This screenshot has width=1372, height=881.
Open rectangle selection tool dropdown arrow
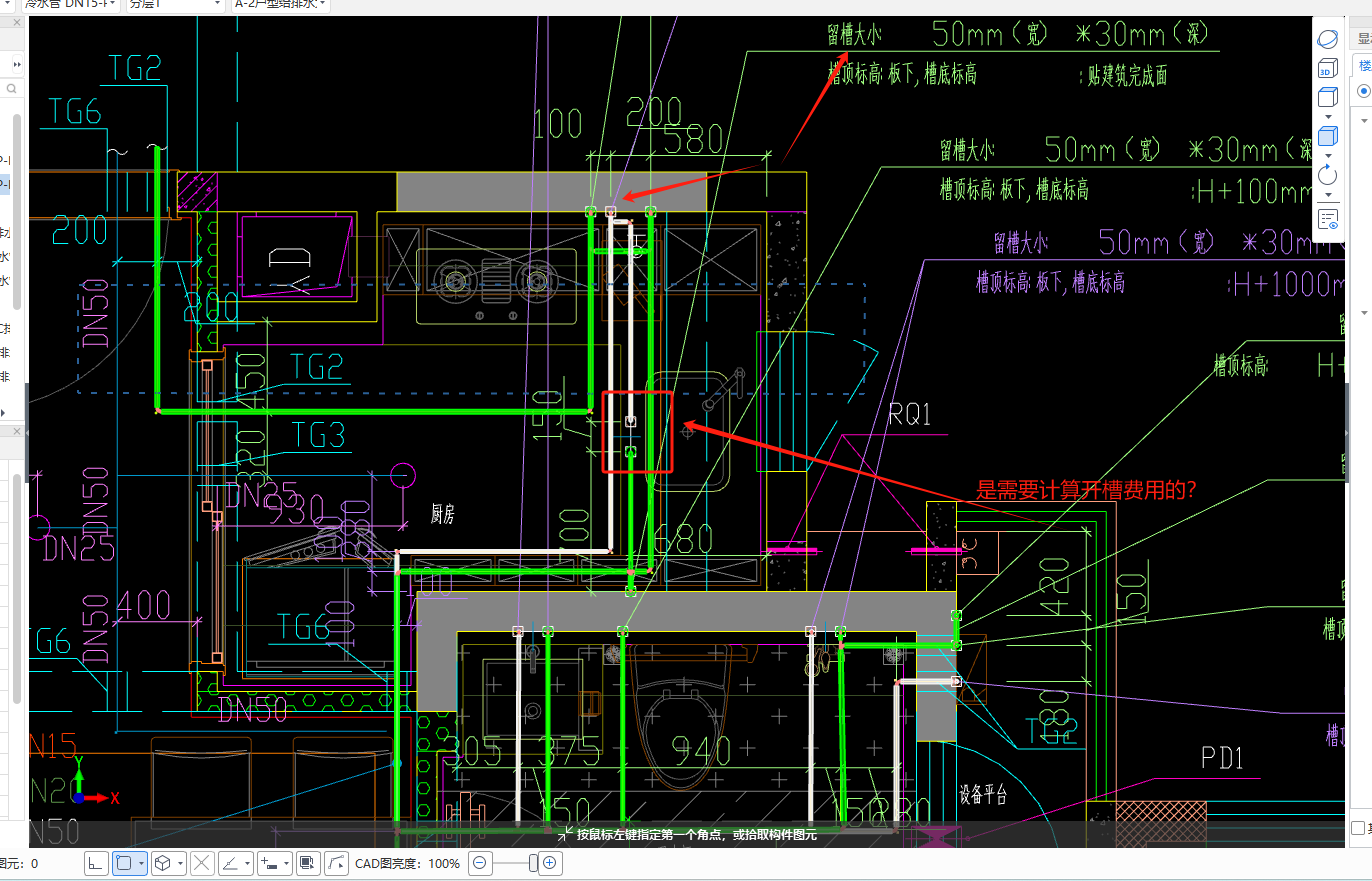[x=142, y=862]
